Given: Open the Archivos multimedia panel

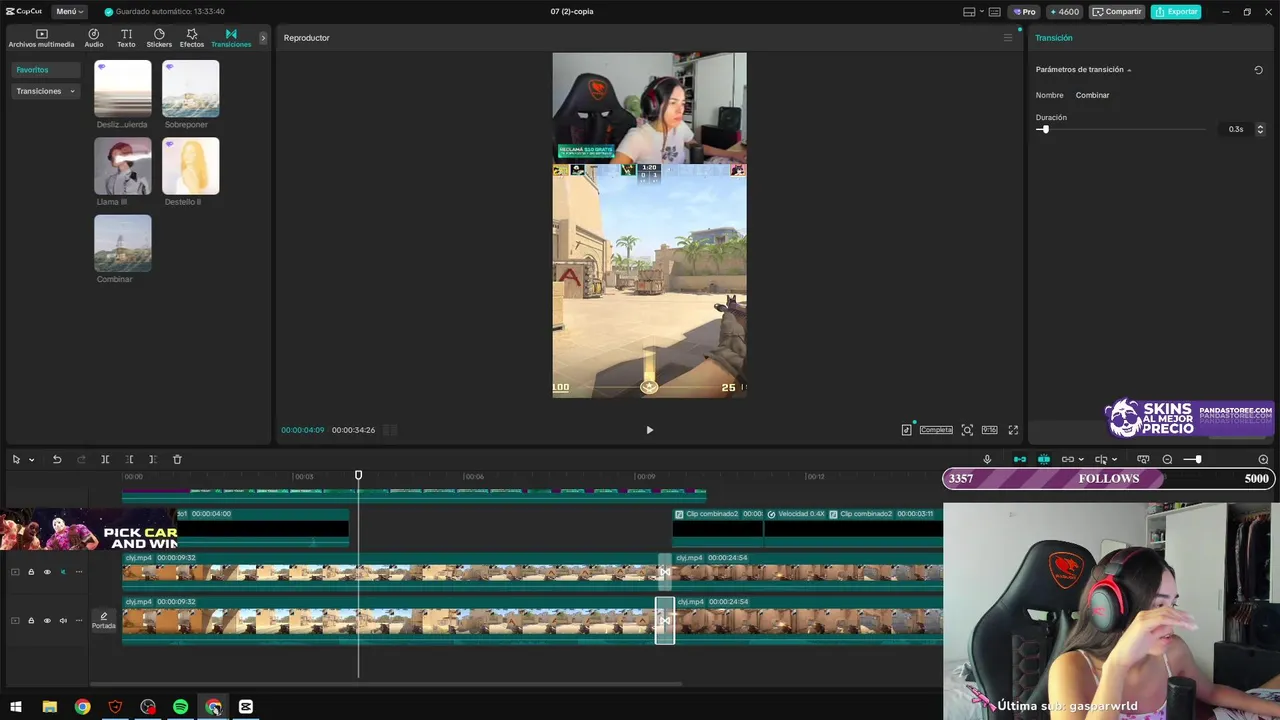Looking at the screenshot, I should click(41, 38).
